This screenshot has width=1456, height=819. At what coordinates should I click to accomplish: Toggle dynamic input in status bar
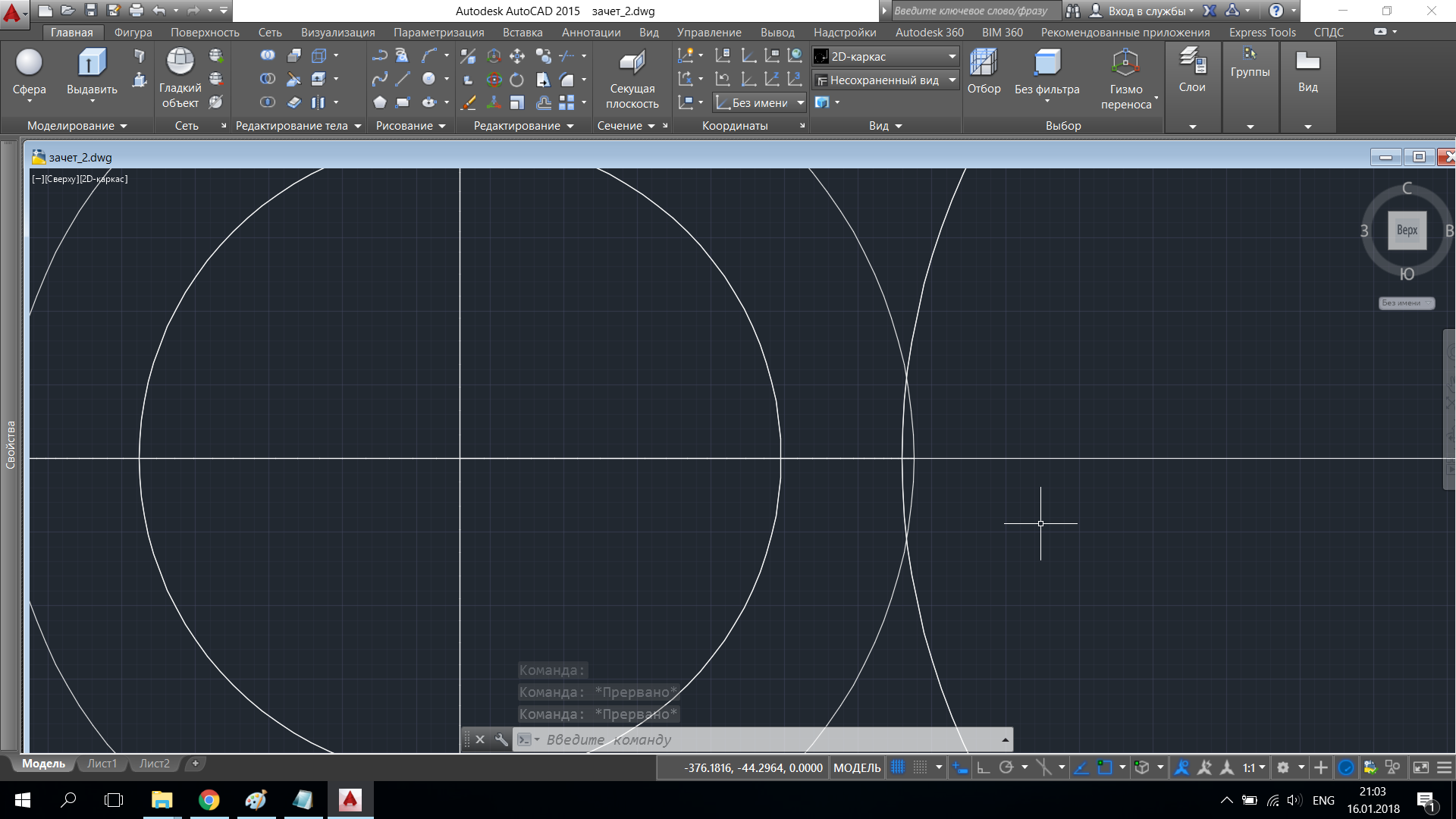(960, 767)
